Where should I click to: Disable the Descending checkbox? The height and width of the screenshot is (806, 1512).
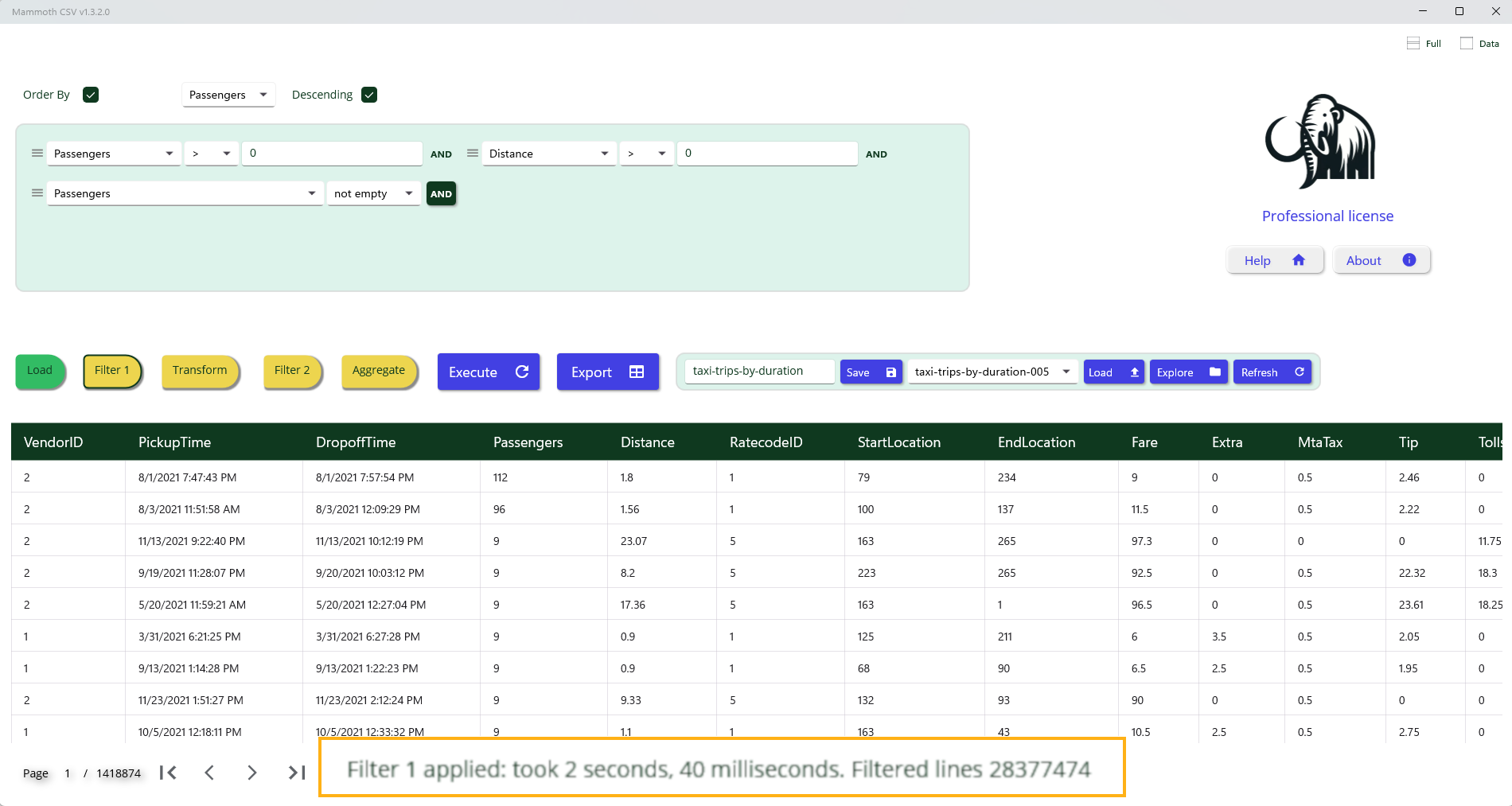369,95
